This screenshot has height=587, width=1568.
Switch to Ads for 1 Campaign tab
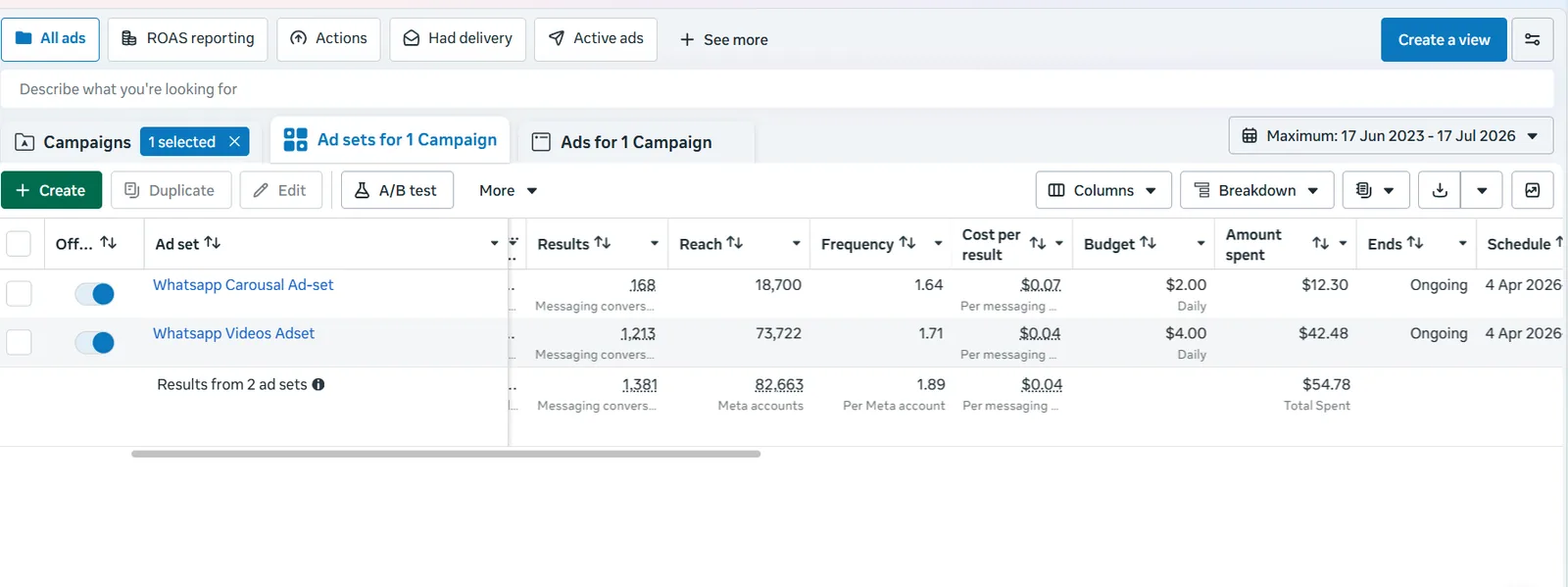pos(635,142)
